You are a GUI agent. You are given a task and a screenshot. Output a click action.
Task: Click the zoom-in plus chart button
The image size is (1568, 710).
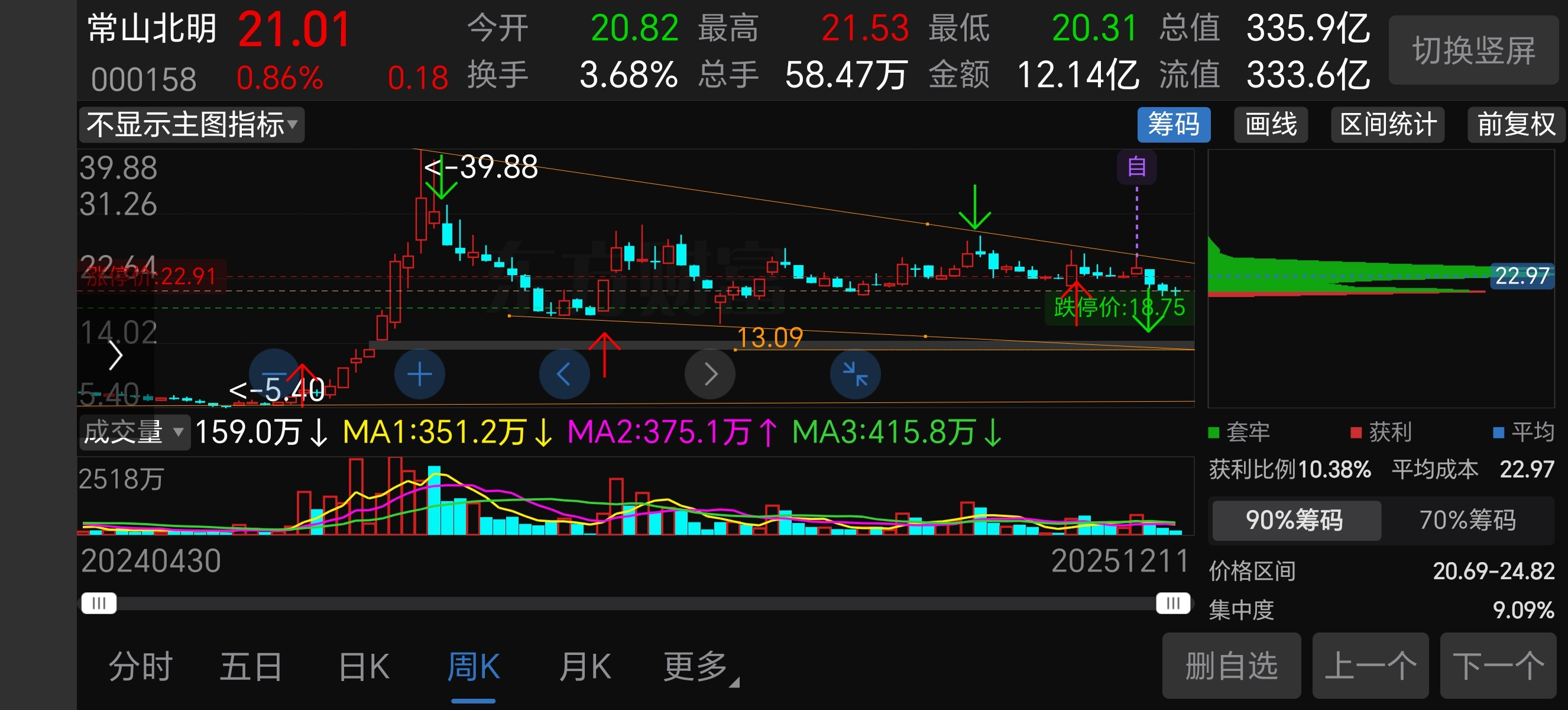419,374
